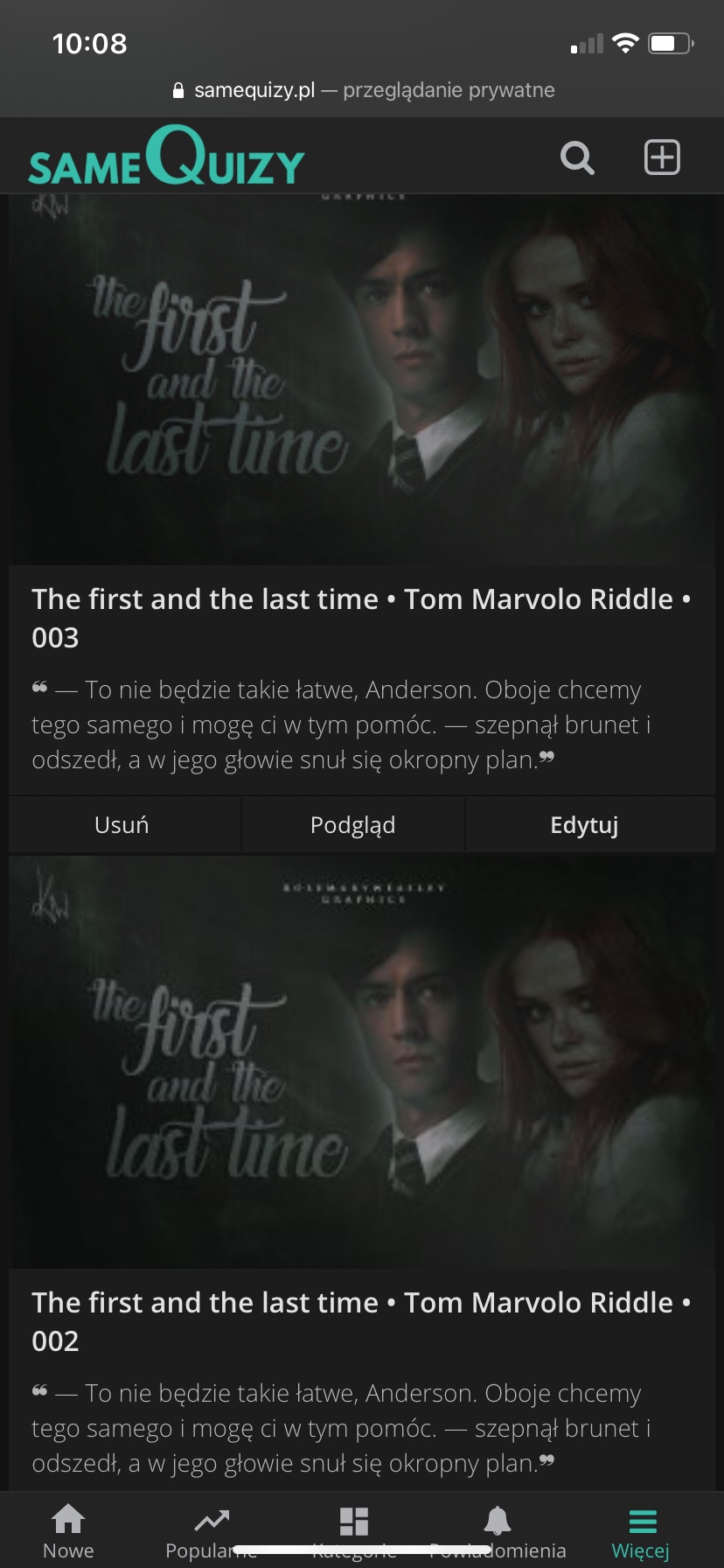Open the quote description under chapter 002
724x1568 pixels.
[x=343, y=1428]
